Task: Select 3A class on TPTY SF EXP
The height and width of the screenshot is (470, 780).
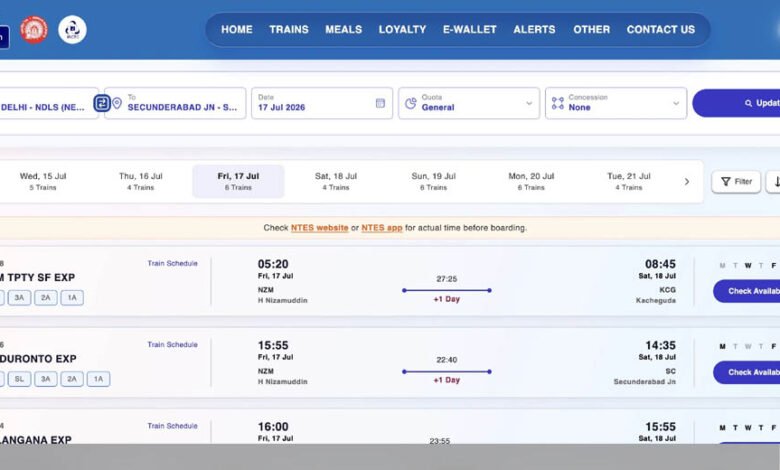Action: 19,297
